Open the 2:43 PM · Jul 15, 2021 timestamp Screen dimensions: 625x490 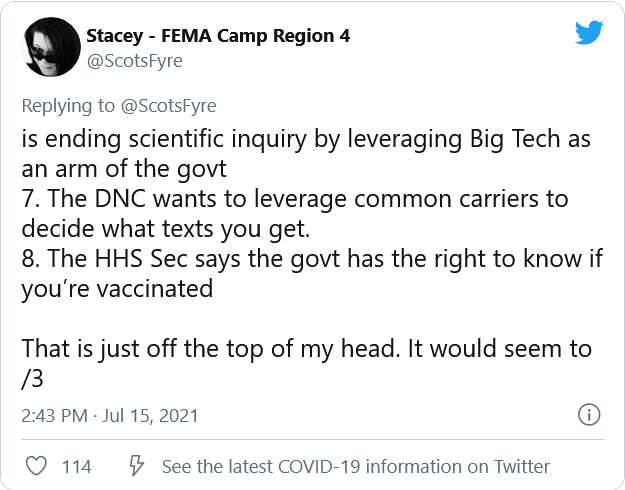pyautogui.click(x=110, y=415)
